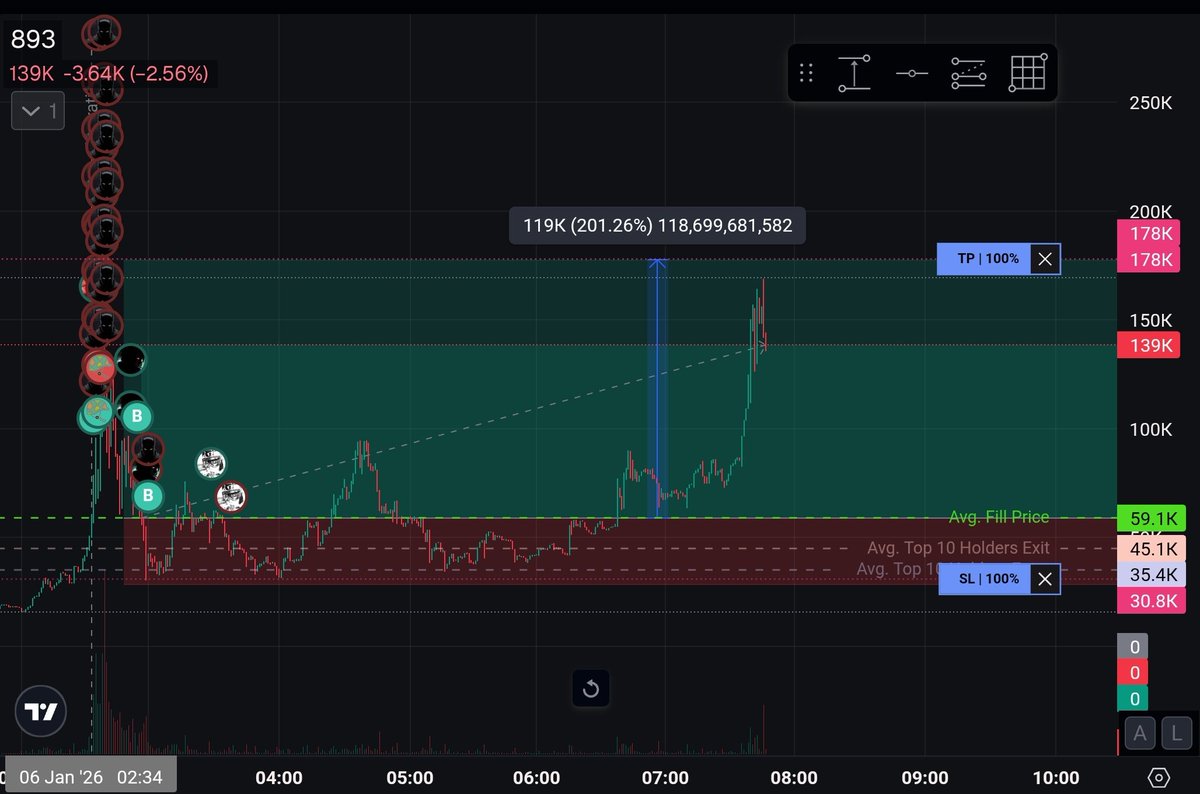
Task: Click the 10:00 time axis label
Action: pos(1055,777)
